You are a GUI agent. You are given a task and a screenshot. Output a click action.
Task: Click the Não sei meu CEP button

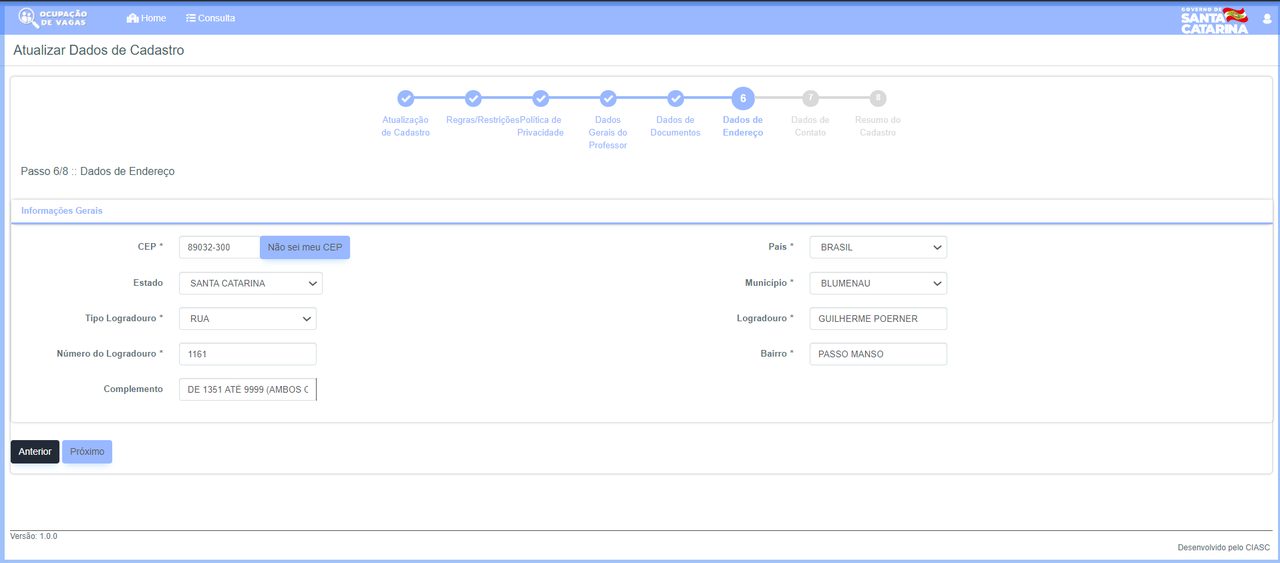tap(305, 247)
